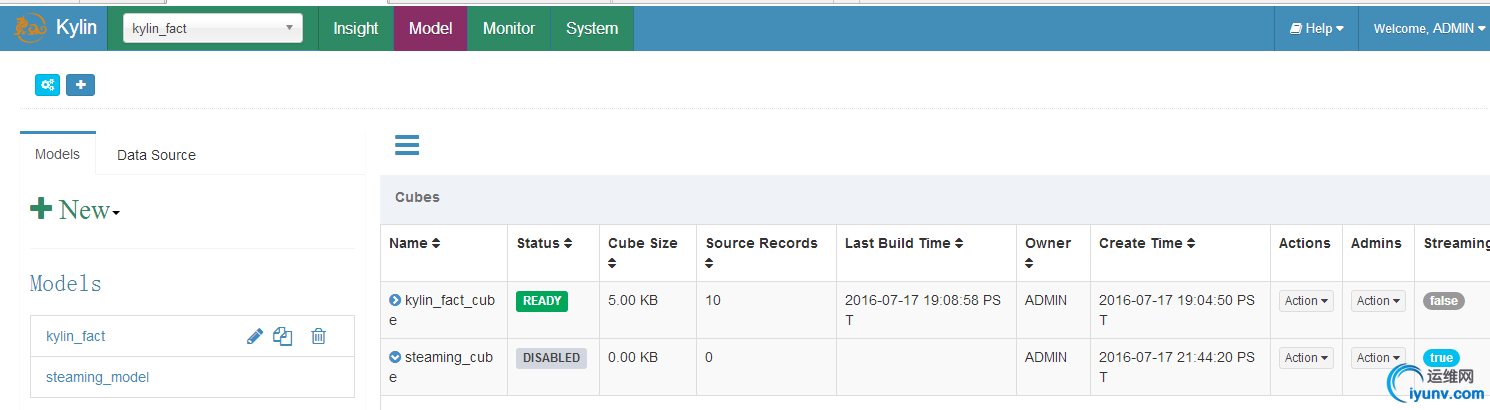Select the steaming_model model
This screenshot has width=1490, height=410.
[x=97, y=377]
